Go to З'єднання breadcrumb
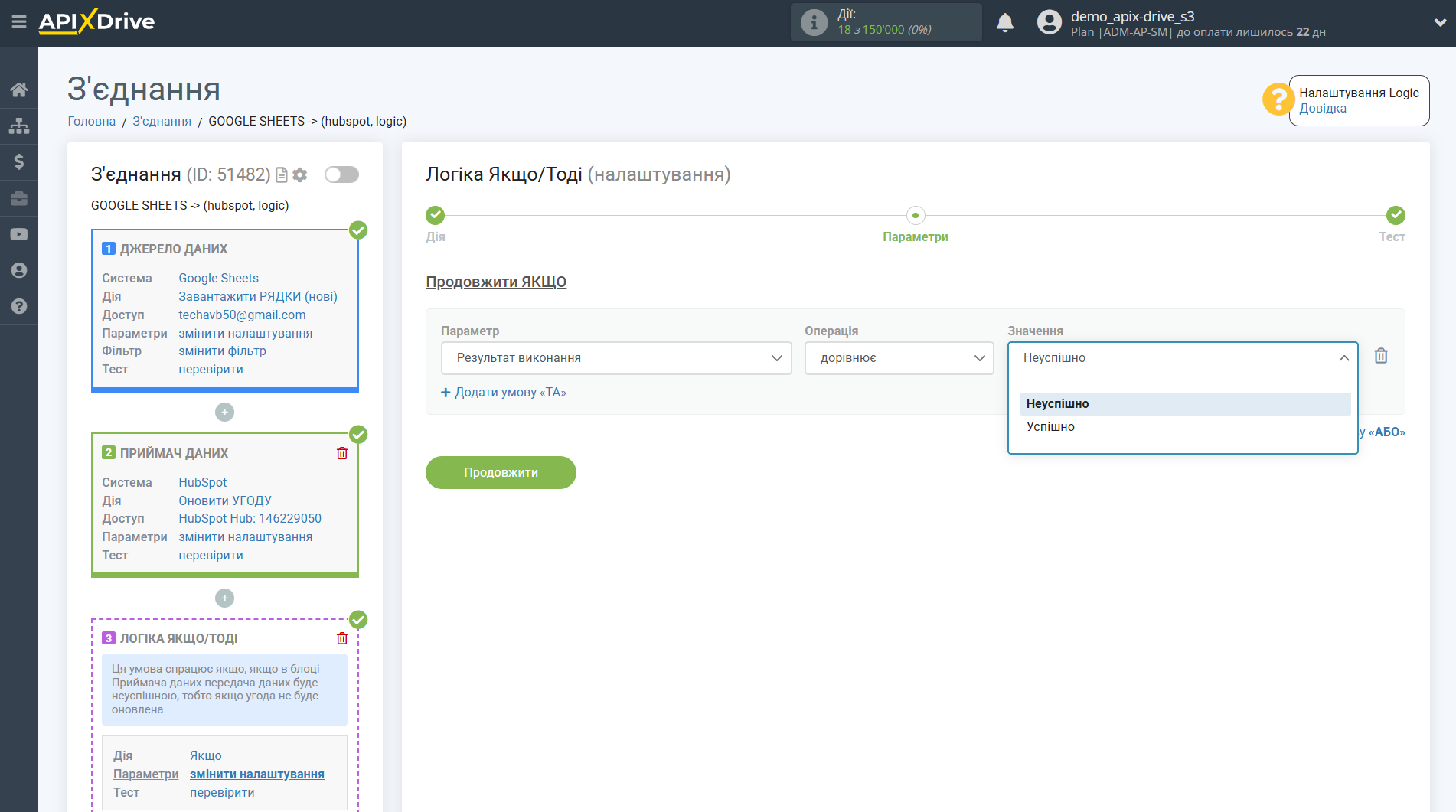The image size is (1456, 812). click(162, 121)
